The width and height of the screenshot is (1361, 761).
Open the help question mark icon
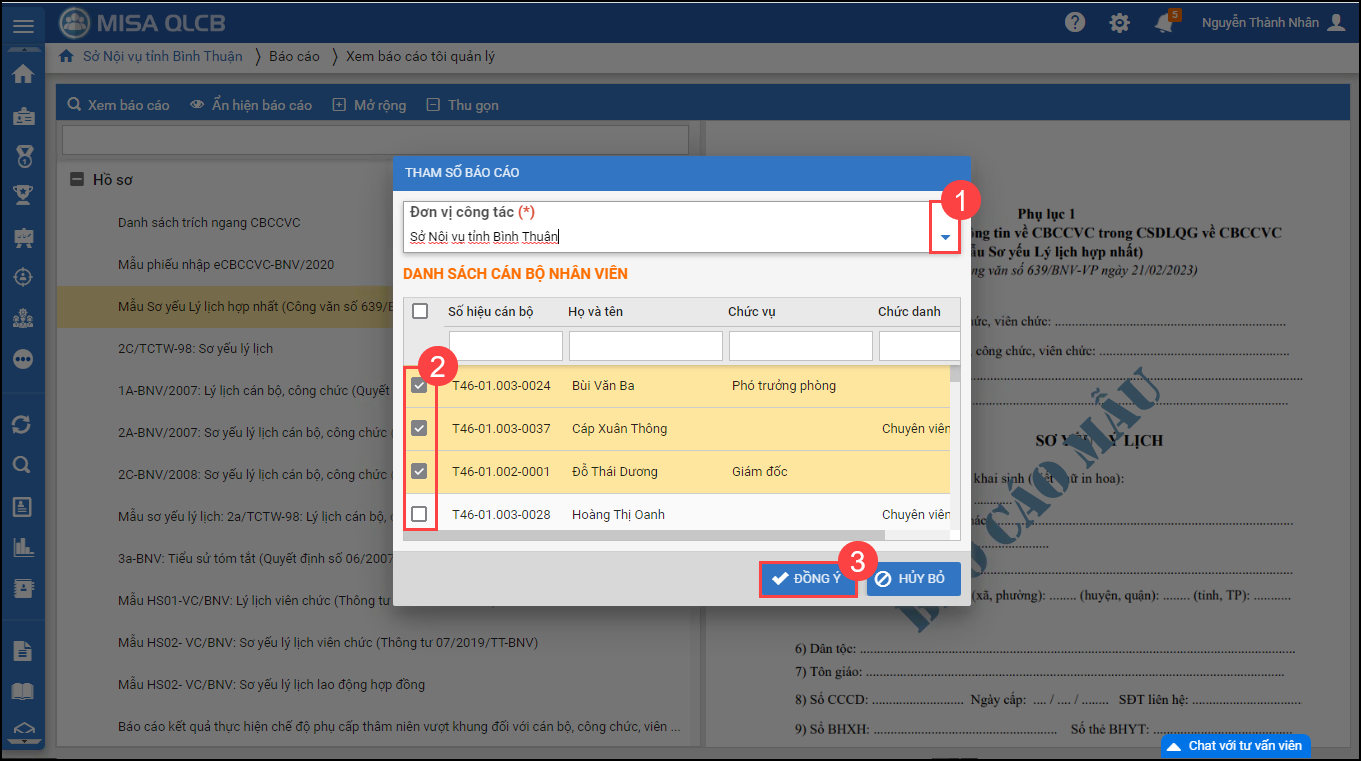coord(1075,23)
